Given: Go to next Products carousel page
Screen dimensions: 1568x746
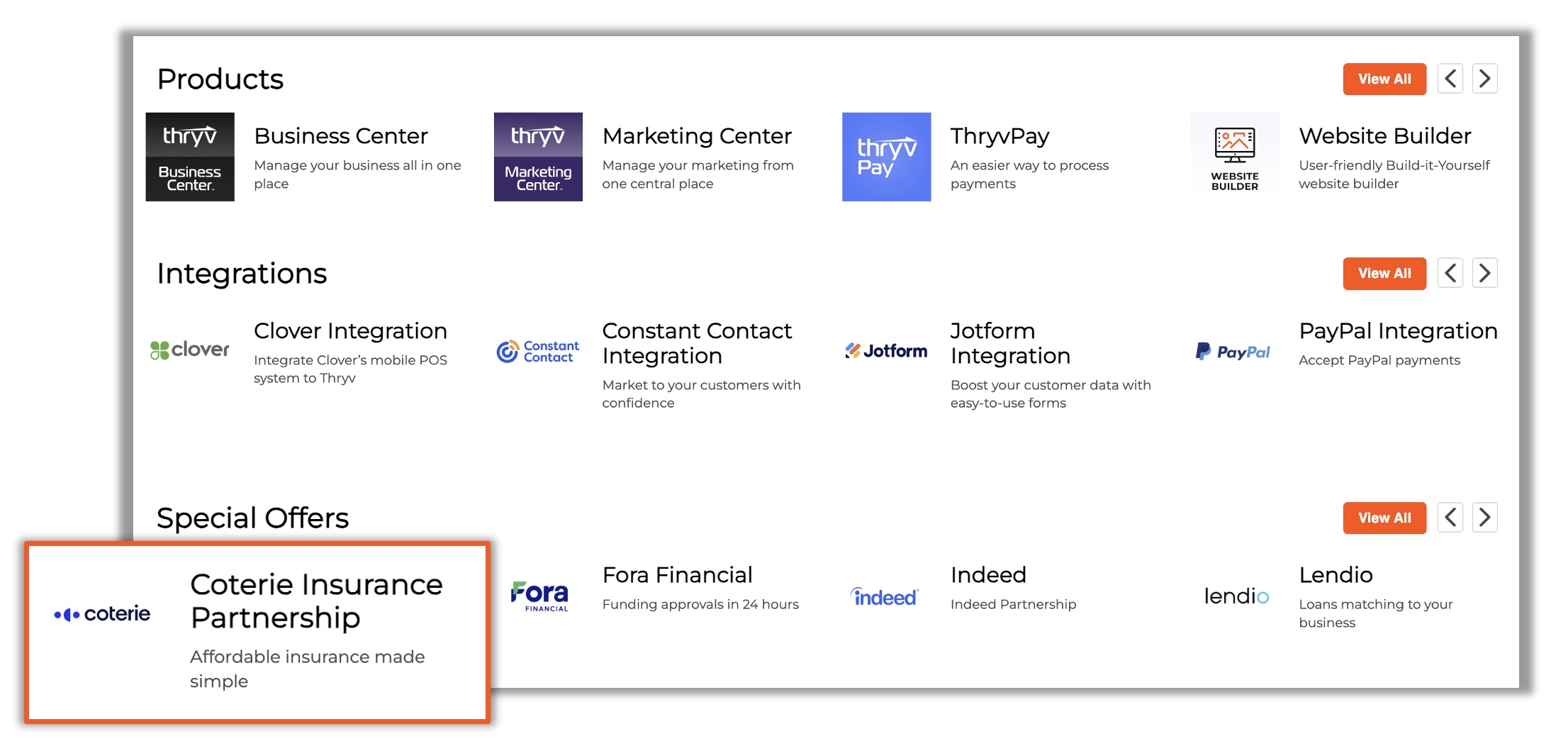Looking at the screenshot, I should [1484, 79].
